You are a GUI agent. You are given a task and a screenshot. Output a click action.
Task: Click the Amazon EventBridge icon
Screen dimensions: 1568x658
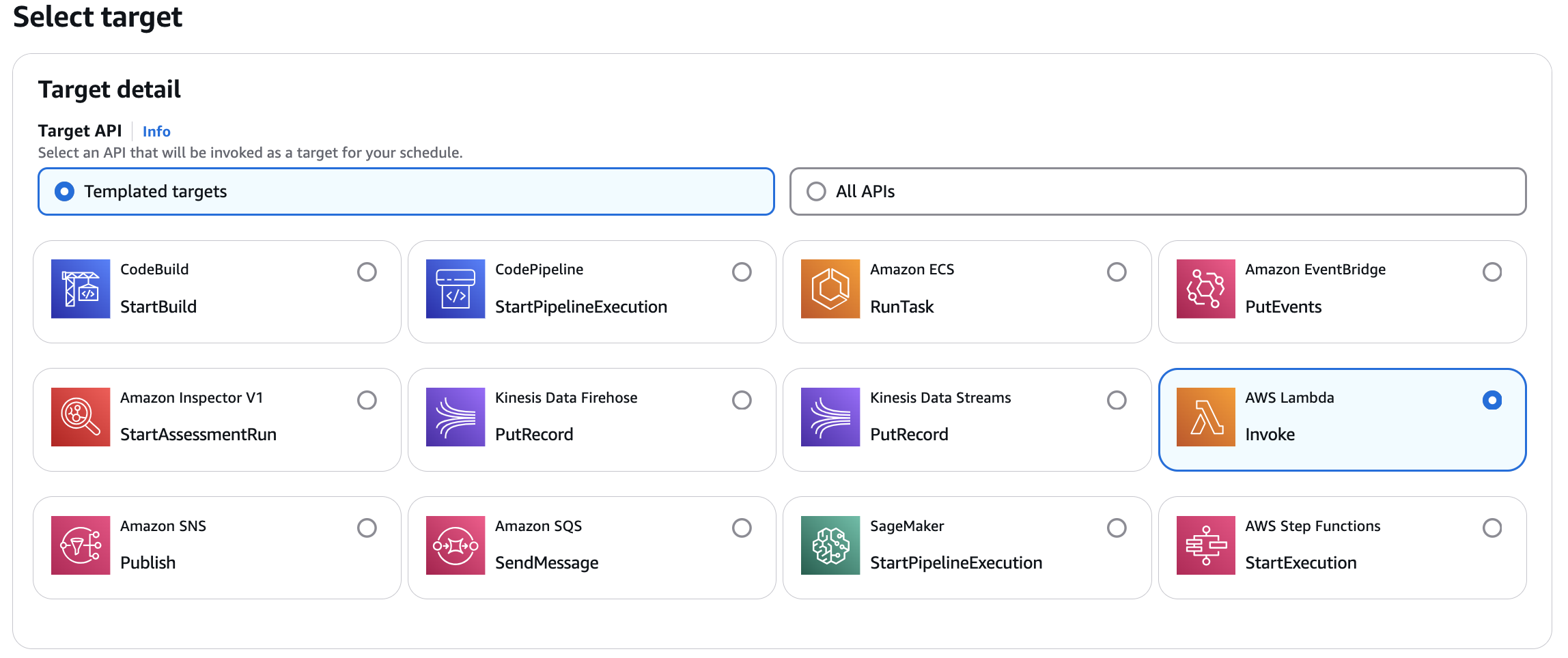[1205, 289]
